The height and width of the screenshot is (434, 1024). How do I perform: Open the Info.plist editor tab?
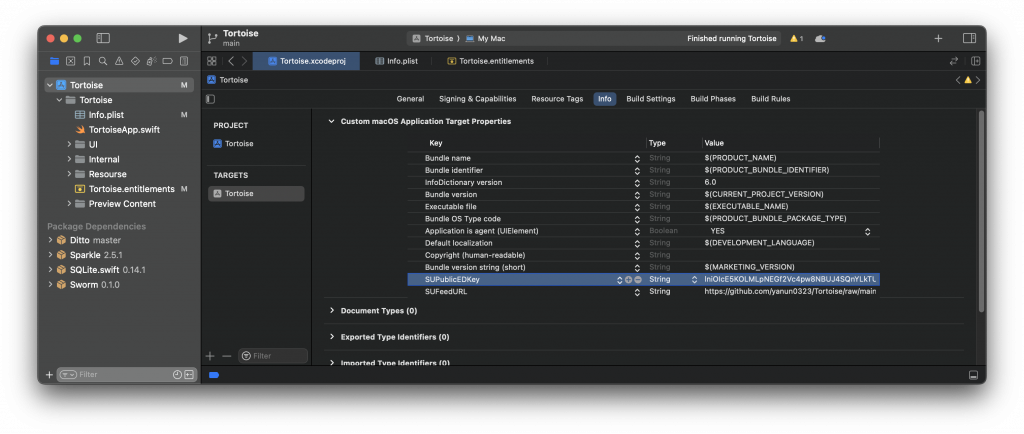click(x=401, y=61)
